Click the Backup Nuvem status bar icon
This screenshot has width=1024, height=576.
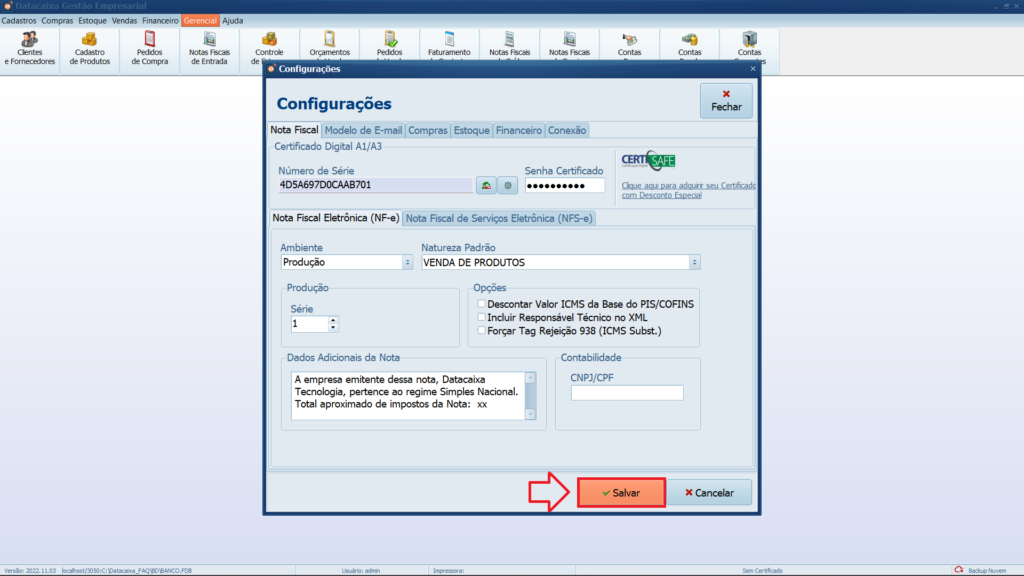[959, 570]
